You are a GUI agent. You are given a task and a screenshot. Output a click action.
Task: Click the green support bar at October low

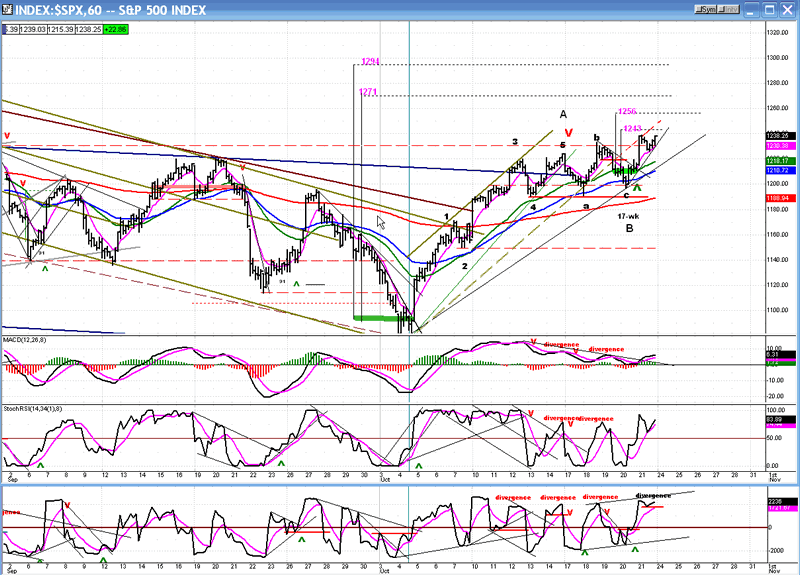[x=383, y=318]
